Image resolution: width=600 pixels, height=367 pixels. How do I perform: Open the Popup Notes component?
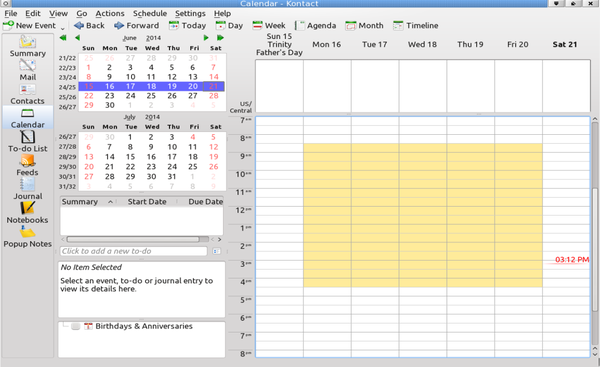coord(28,237)
